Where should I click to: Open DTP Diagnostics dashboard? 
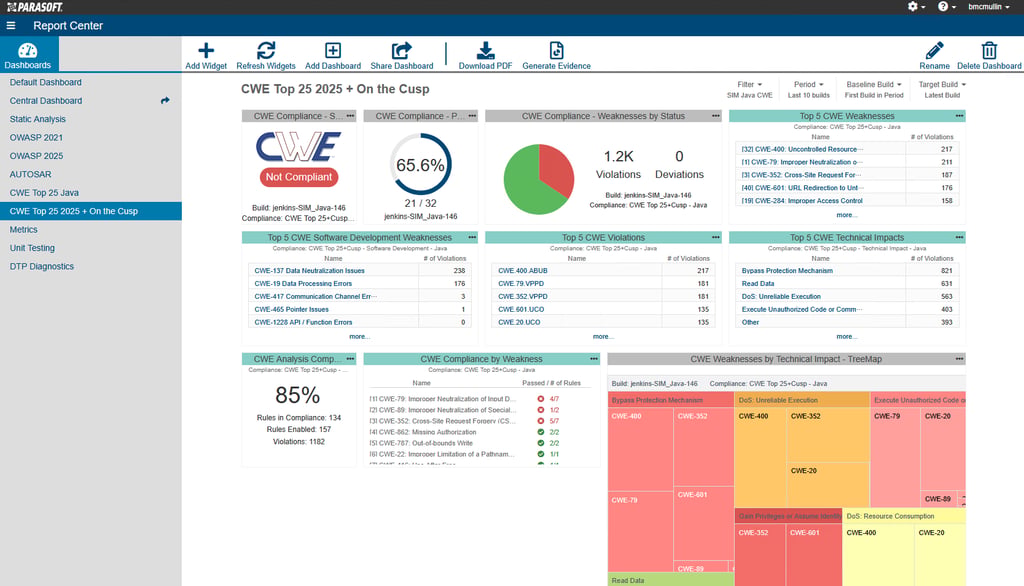click(42, 266)
